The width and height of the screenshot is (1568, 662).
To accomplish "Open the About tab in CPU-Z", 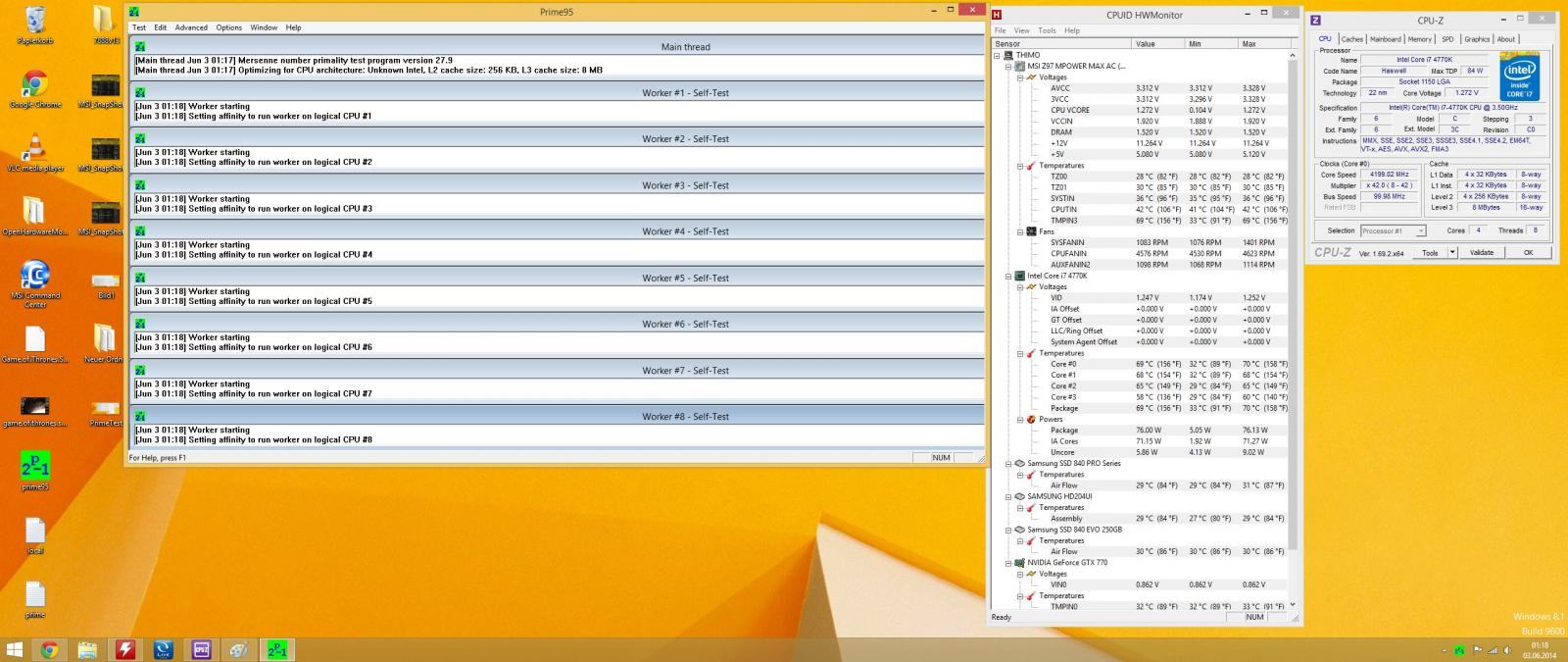I will tap(1505, 39).
